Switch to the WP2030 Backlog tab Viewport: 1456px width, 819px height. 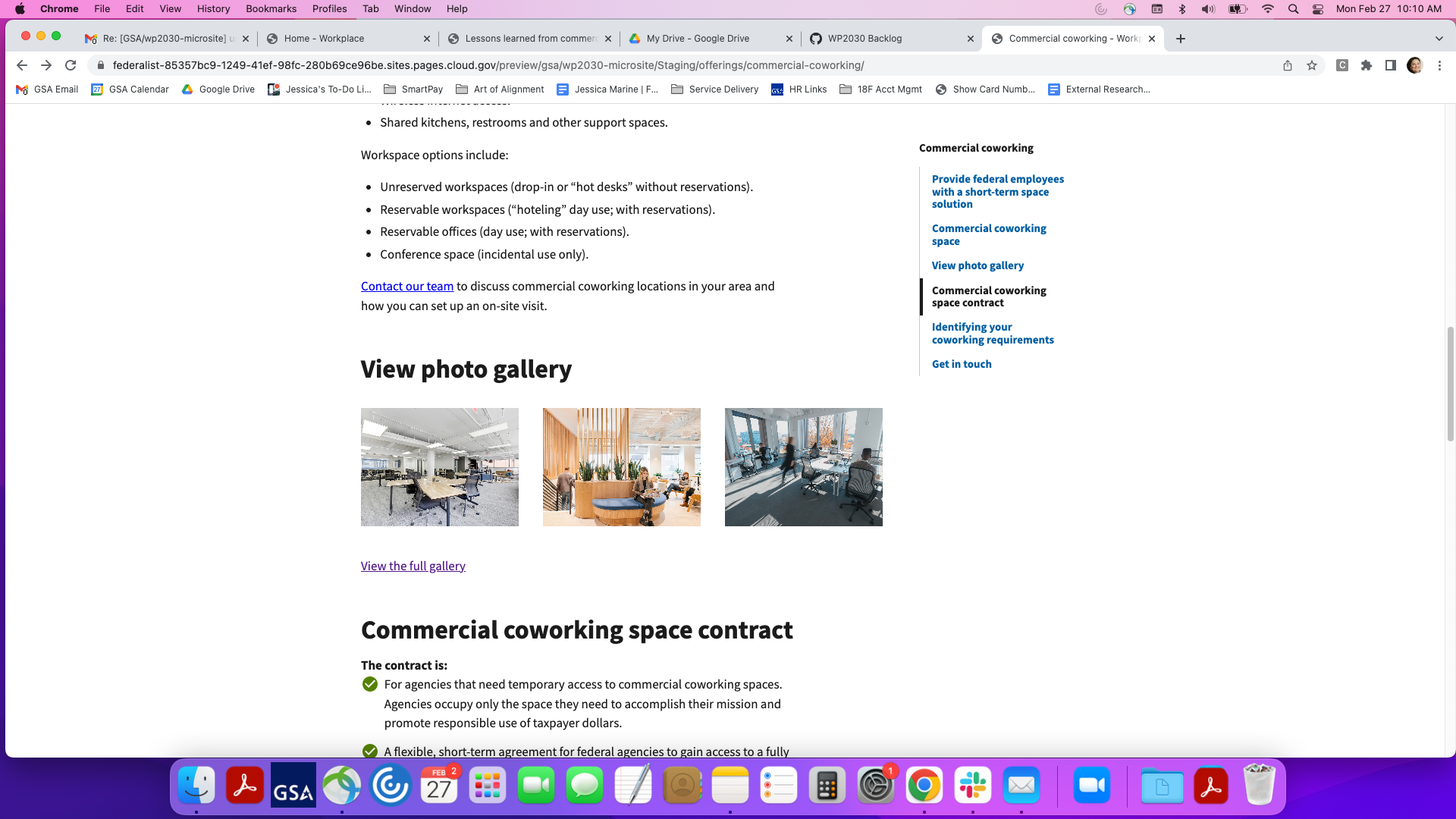pyautogui.click(x=864, y=38)
